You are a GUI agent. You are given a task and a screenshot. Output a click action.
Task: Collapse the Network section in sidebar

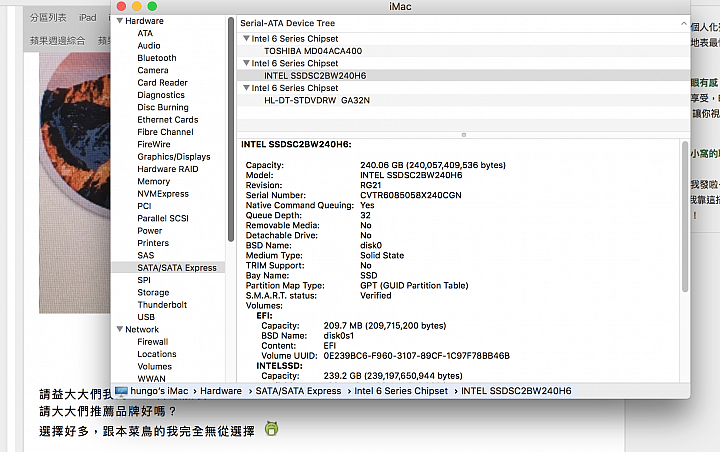tap(119, 329)
